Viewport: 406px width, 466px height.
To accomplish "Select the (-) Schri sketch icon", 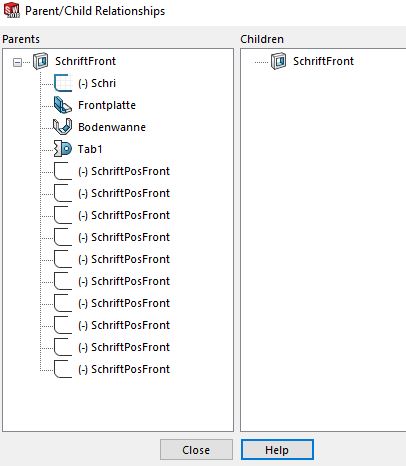I will [x=63, y=83].
